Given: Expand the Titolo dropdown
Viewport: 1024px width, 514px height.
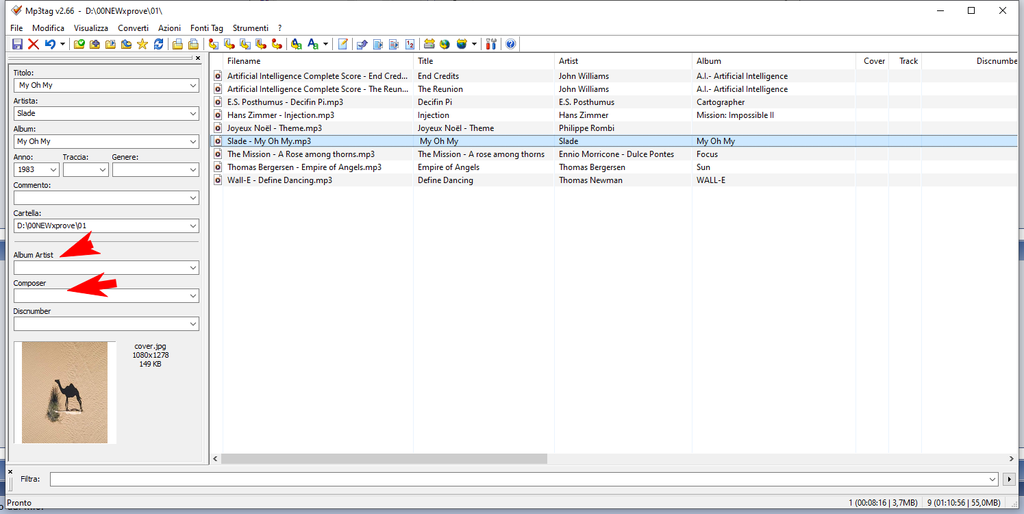Looking at the screenshot, I should (x=193, y=86).
